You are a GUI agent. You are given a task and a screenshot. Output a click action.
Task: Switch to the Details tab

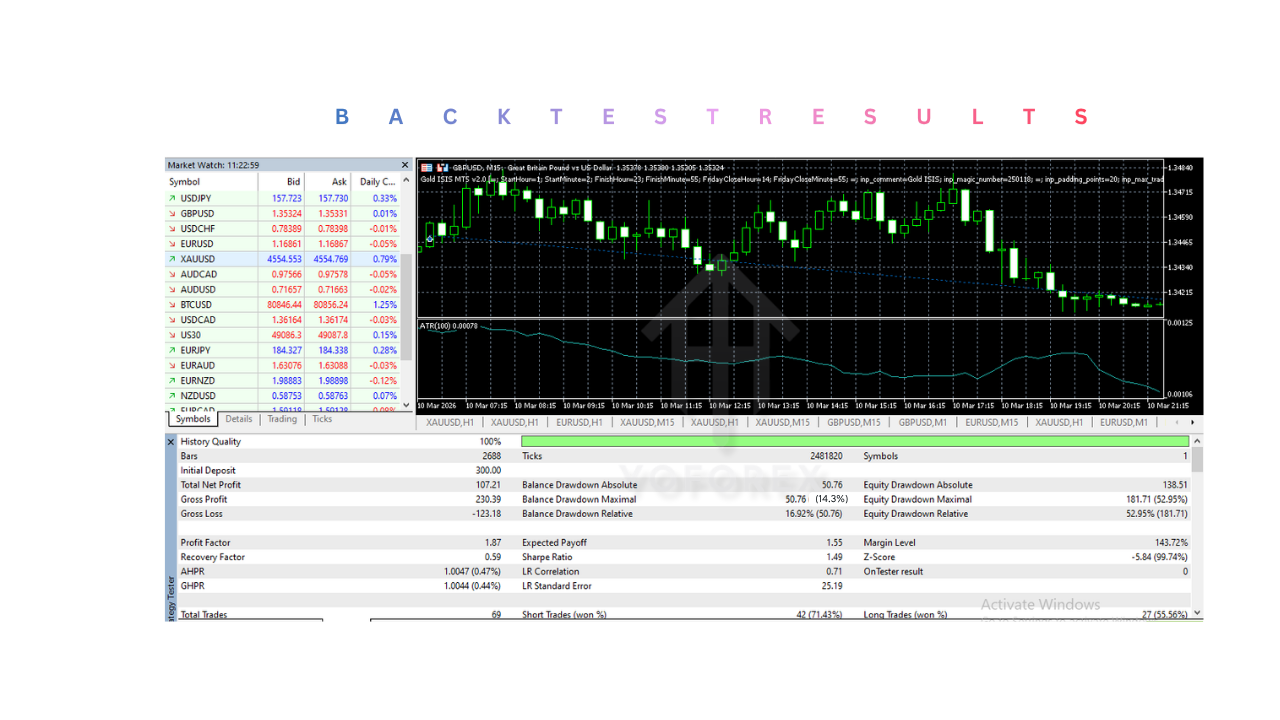239,419
